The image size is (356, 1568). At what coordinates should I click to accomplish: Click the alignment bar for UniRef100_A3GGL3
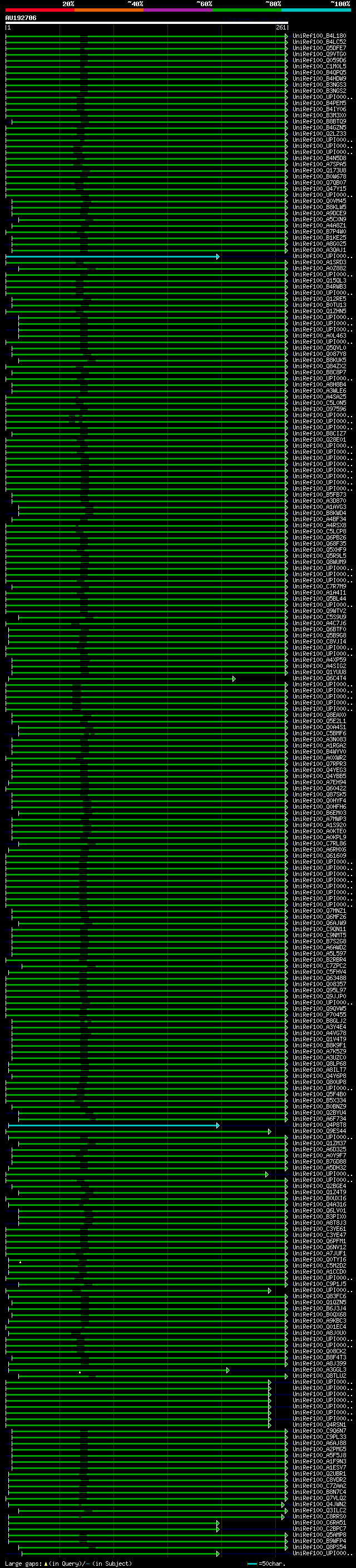point(118,1371)
